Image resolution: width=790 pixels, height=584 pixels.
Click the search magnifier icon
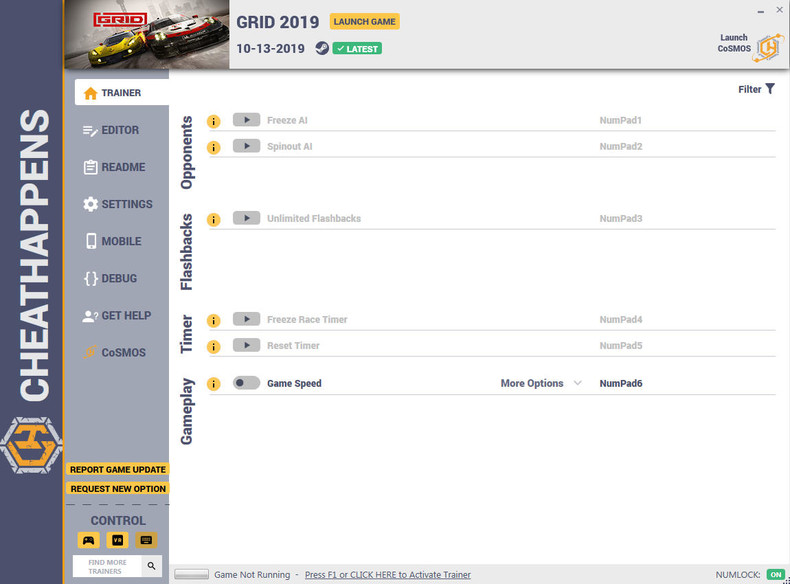[x=151, y=566]
